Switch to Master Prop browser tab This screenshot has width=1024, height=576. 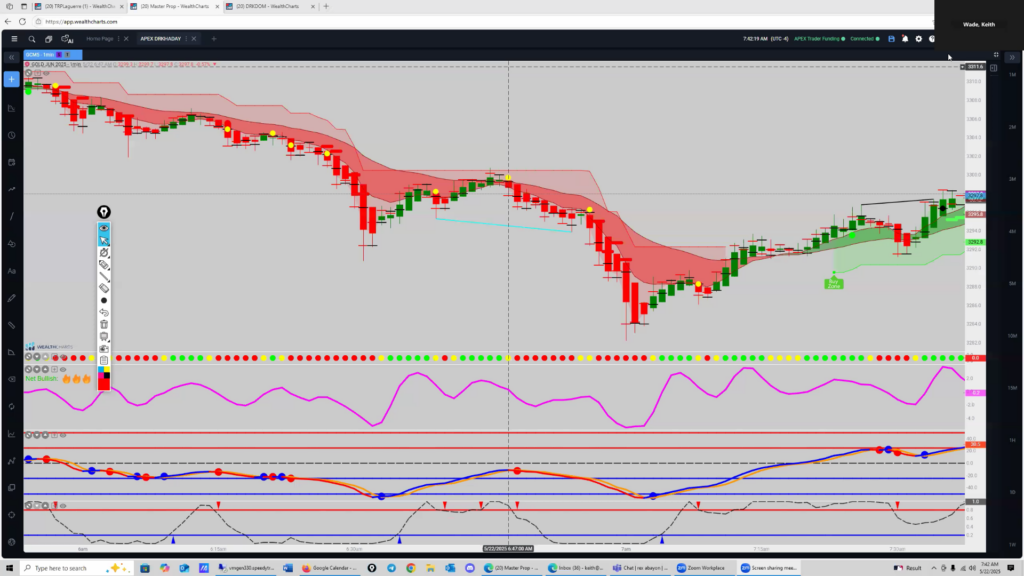coord(173,7)
